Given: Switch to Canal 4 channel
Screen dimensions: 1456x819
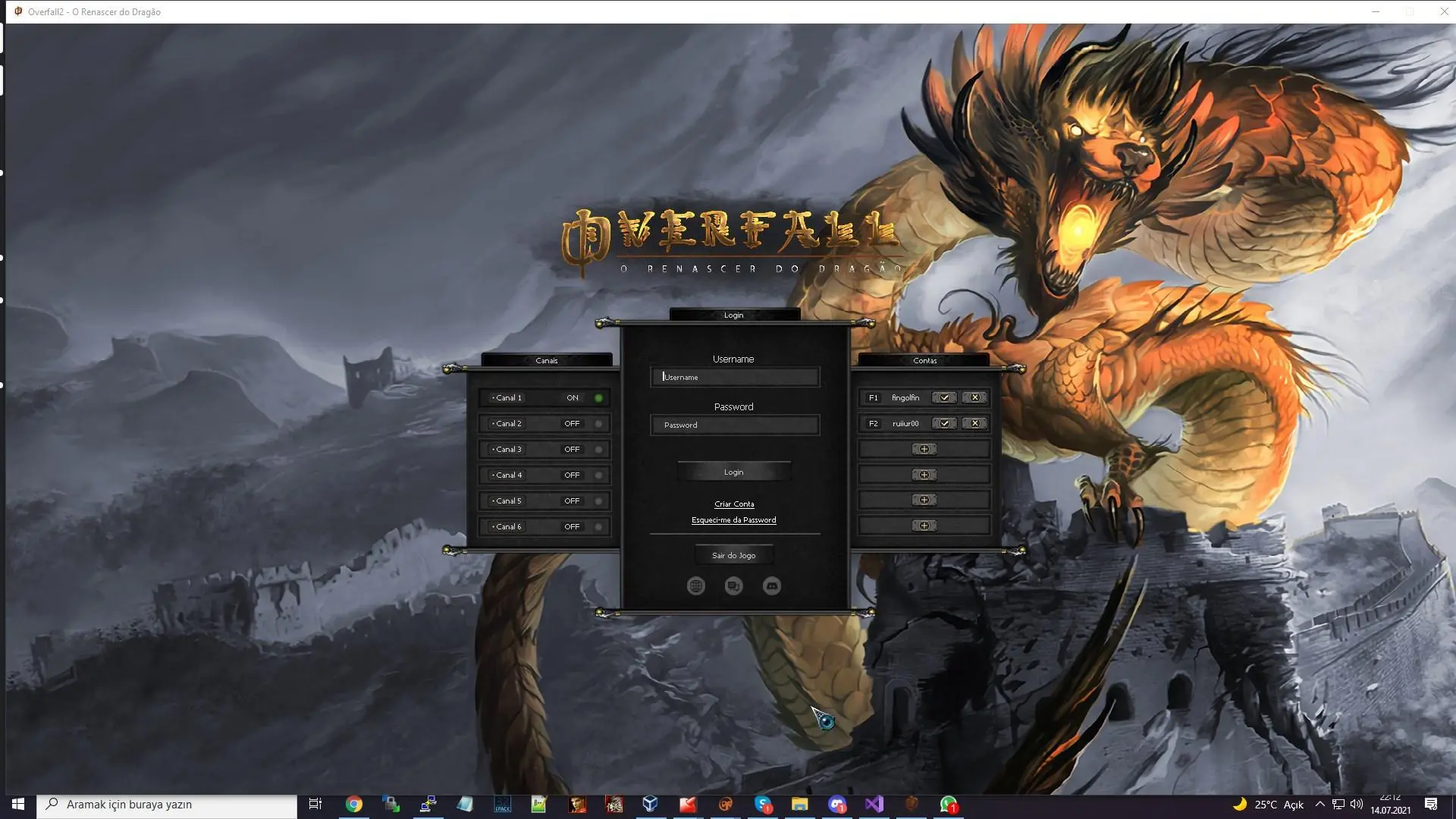Looking at the screenshot, I should 544,475.
